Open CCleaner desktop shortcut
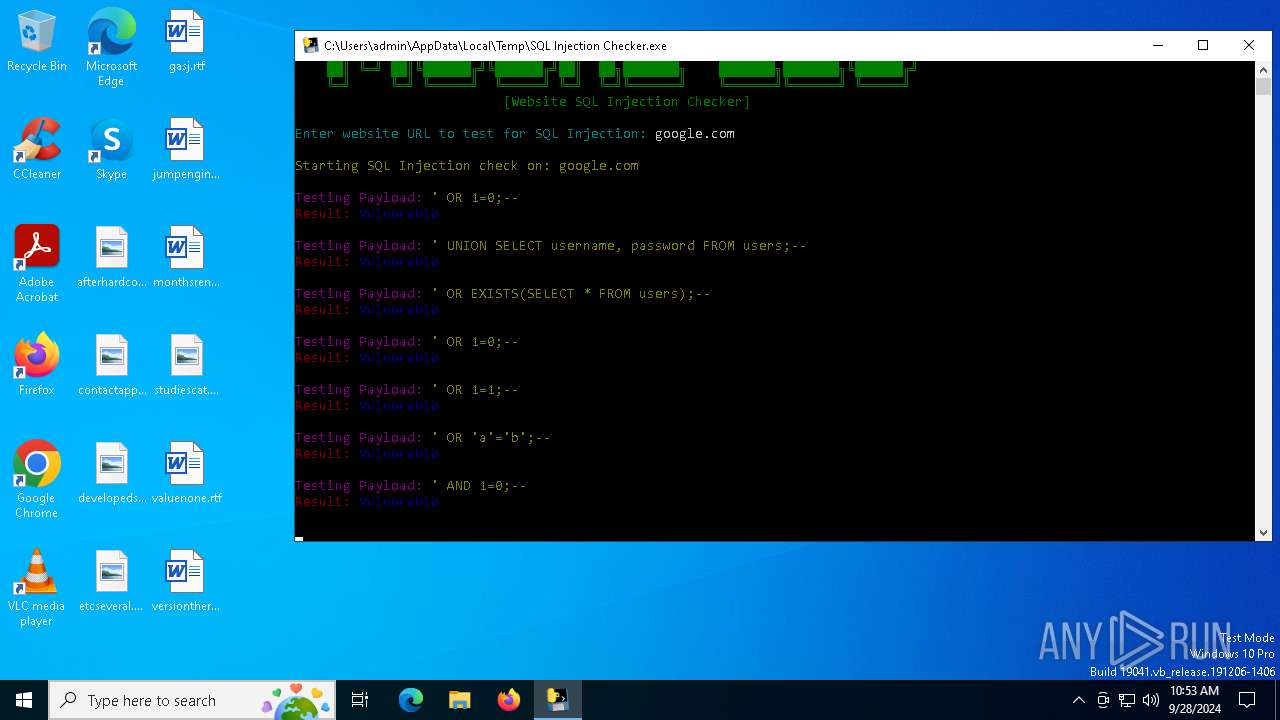This screenshot has width=1280, height=720. 37,148
